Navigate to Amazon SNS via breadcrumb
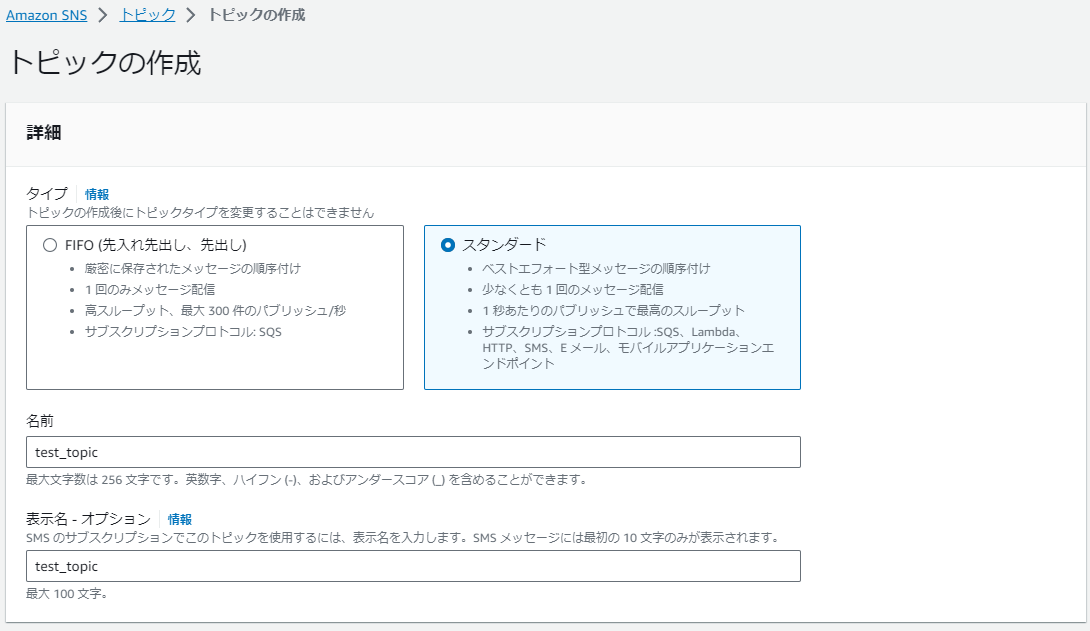Viewport: 1090px width, 631px height. coord(46,15)
